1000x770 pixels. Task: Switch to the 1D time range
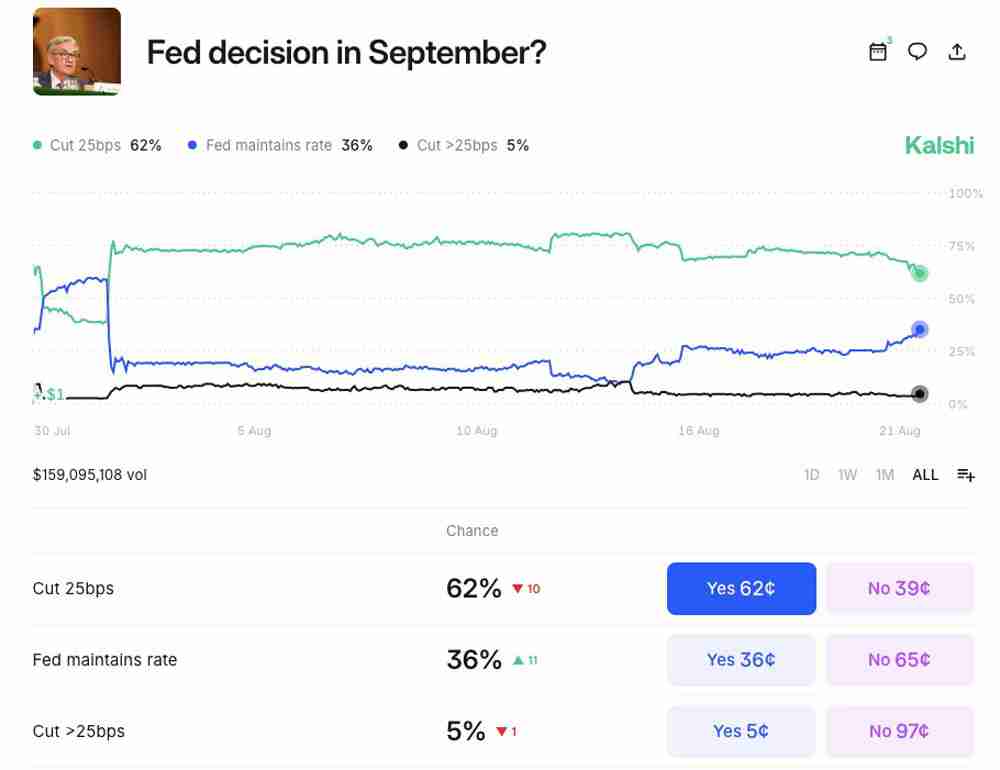pos(811,475)
